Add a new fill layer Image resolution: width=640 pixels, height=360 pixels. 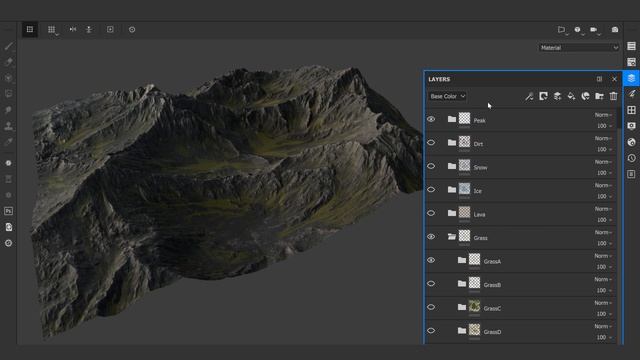coord(571,96)
